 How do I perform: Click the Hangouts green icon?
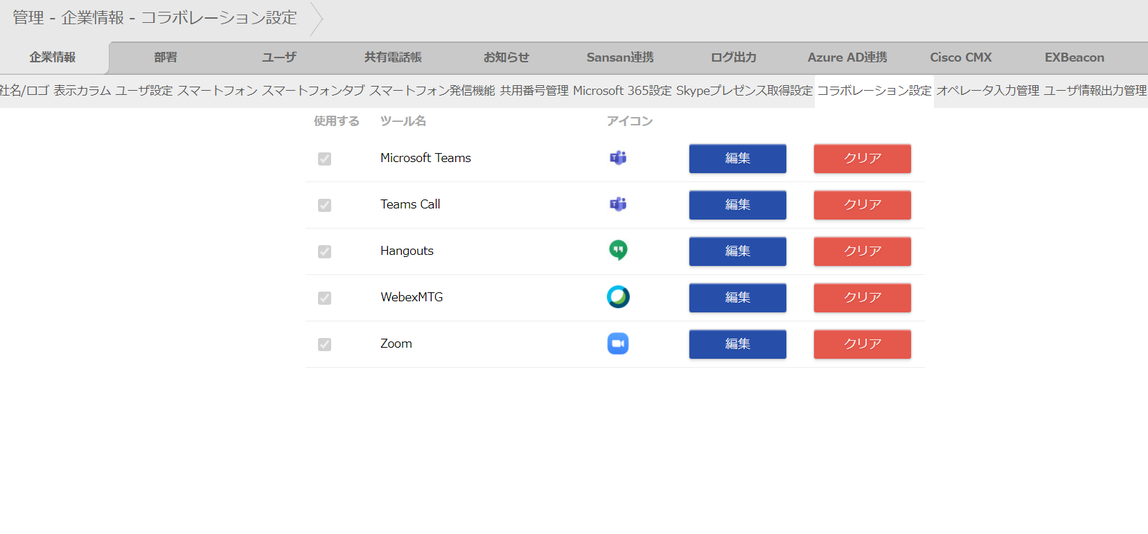(x=618, y=251)
